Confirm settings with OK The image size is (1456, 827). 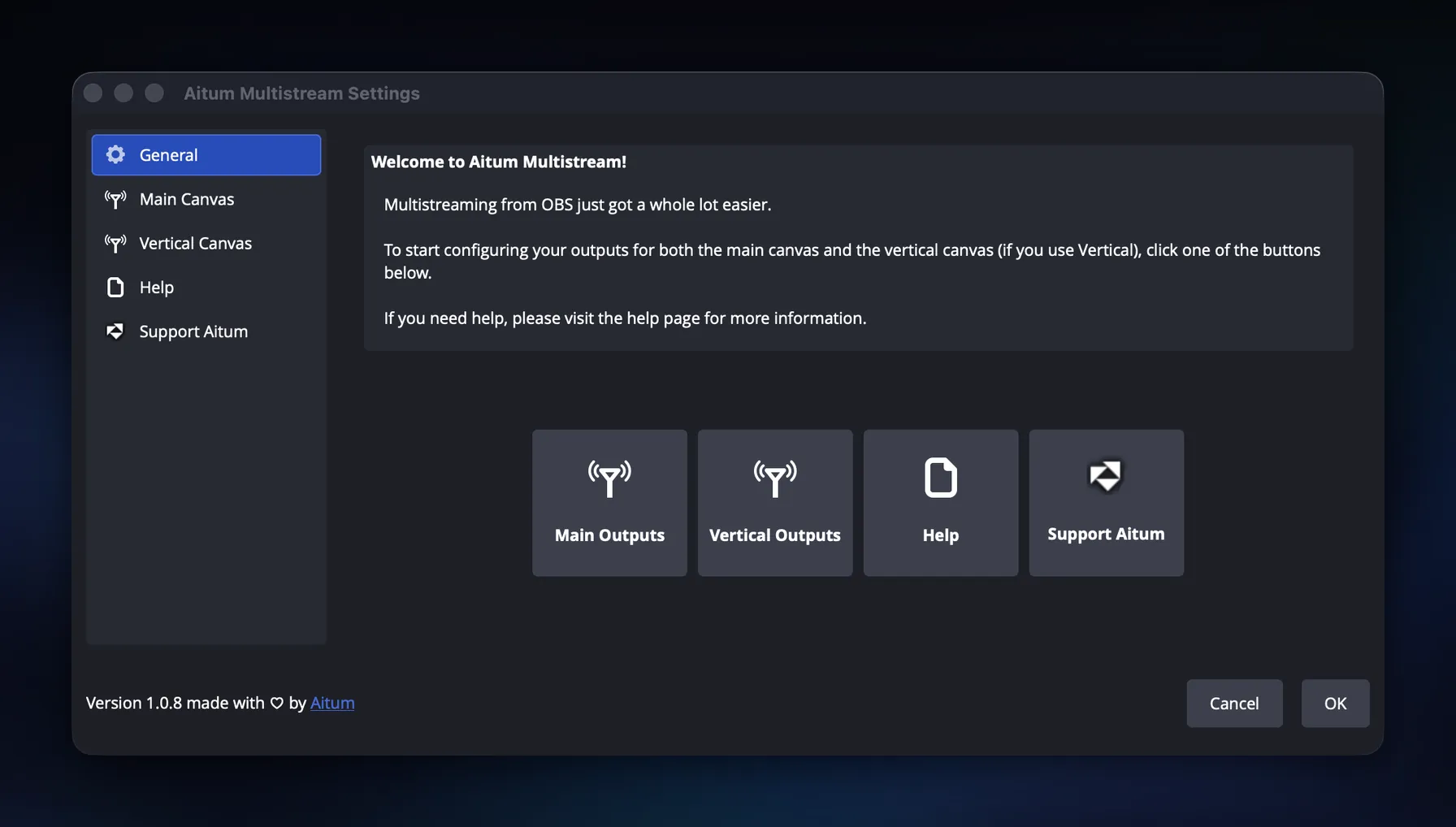click(x=1335, y=704)
